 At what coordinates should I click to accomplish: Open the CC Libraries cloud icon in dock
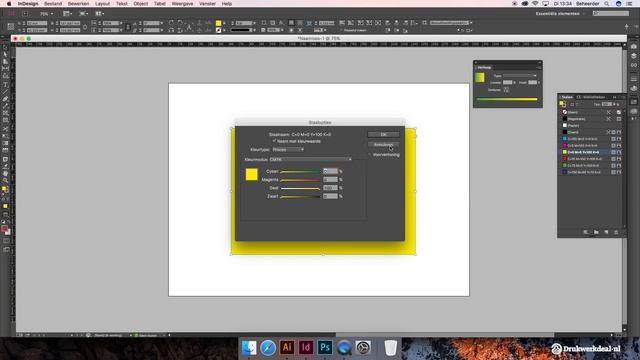[x=633, y=111]
